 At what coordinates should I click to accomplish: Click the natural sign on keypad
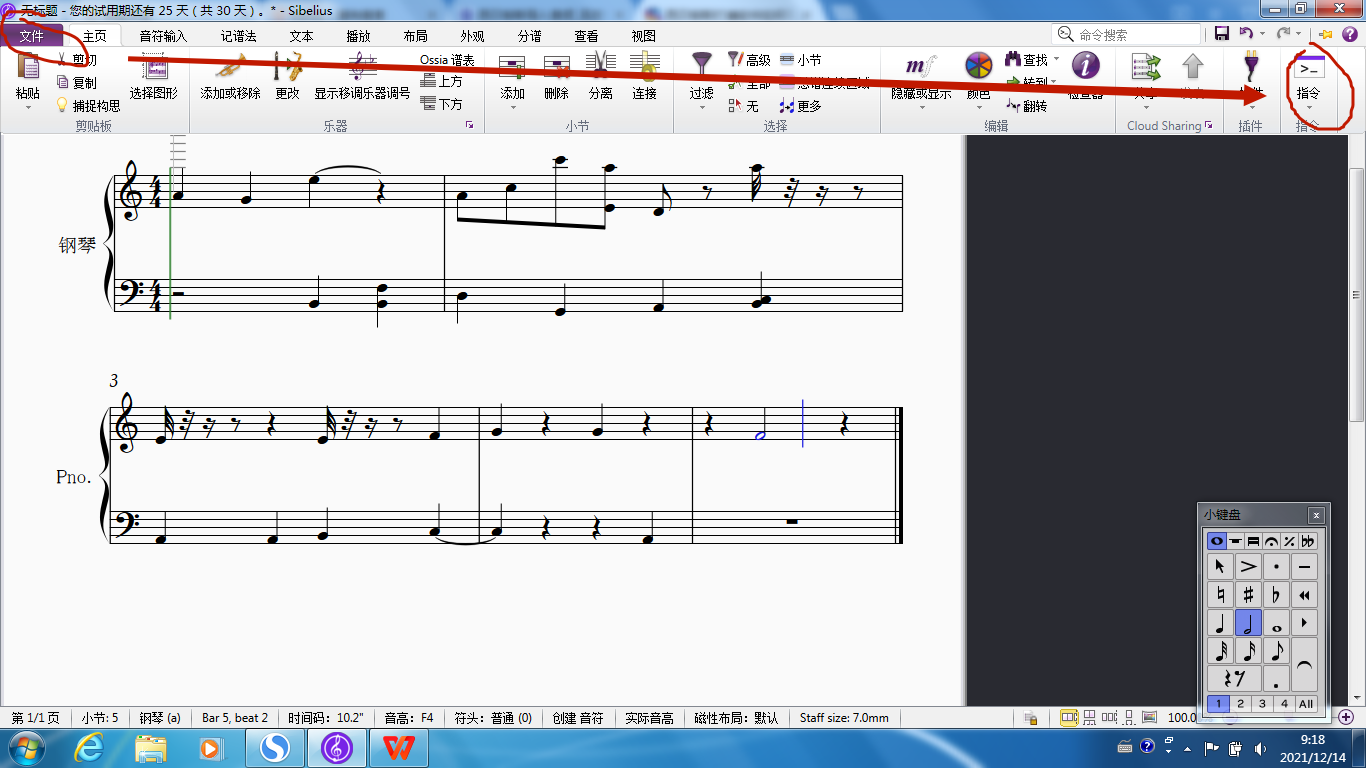pos(1219,595)
